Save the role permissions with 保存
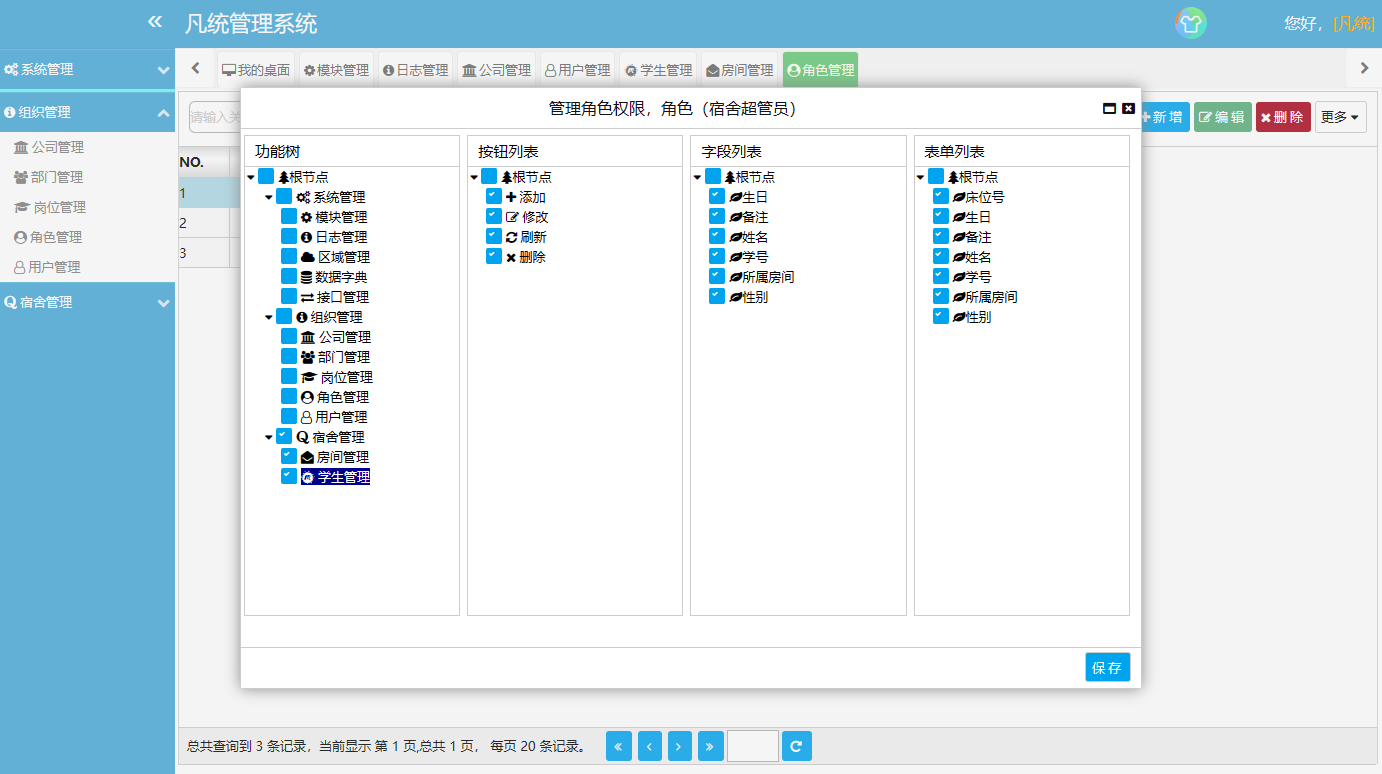The height and width of the screenshot is (774, 1382). [1108, 668]
